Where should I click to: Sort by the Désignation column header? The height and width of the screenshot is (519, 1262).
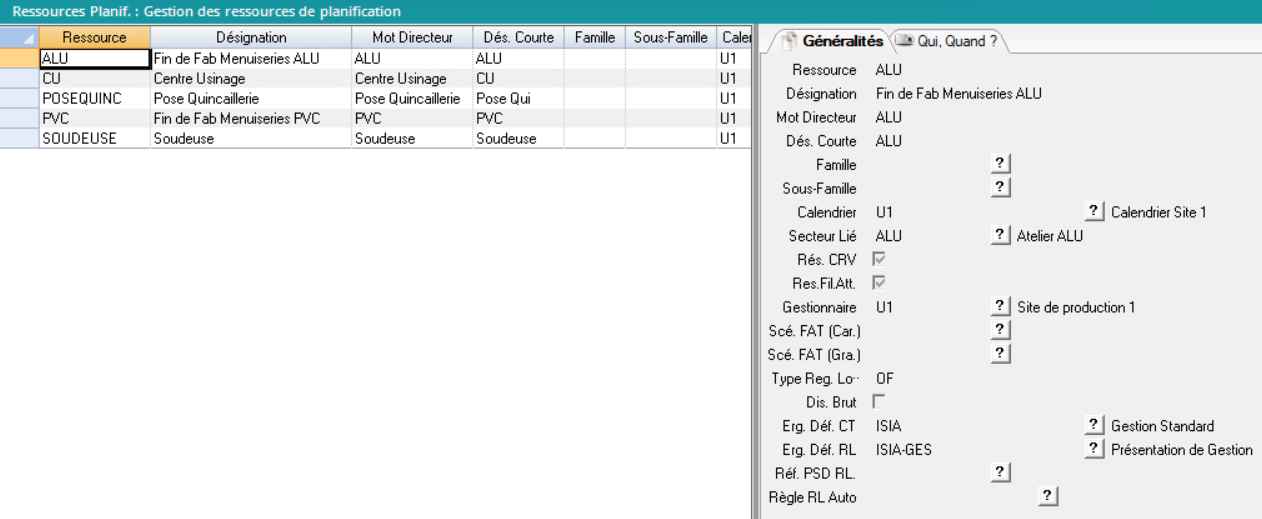tap(250, 37)
